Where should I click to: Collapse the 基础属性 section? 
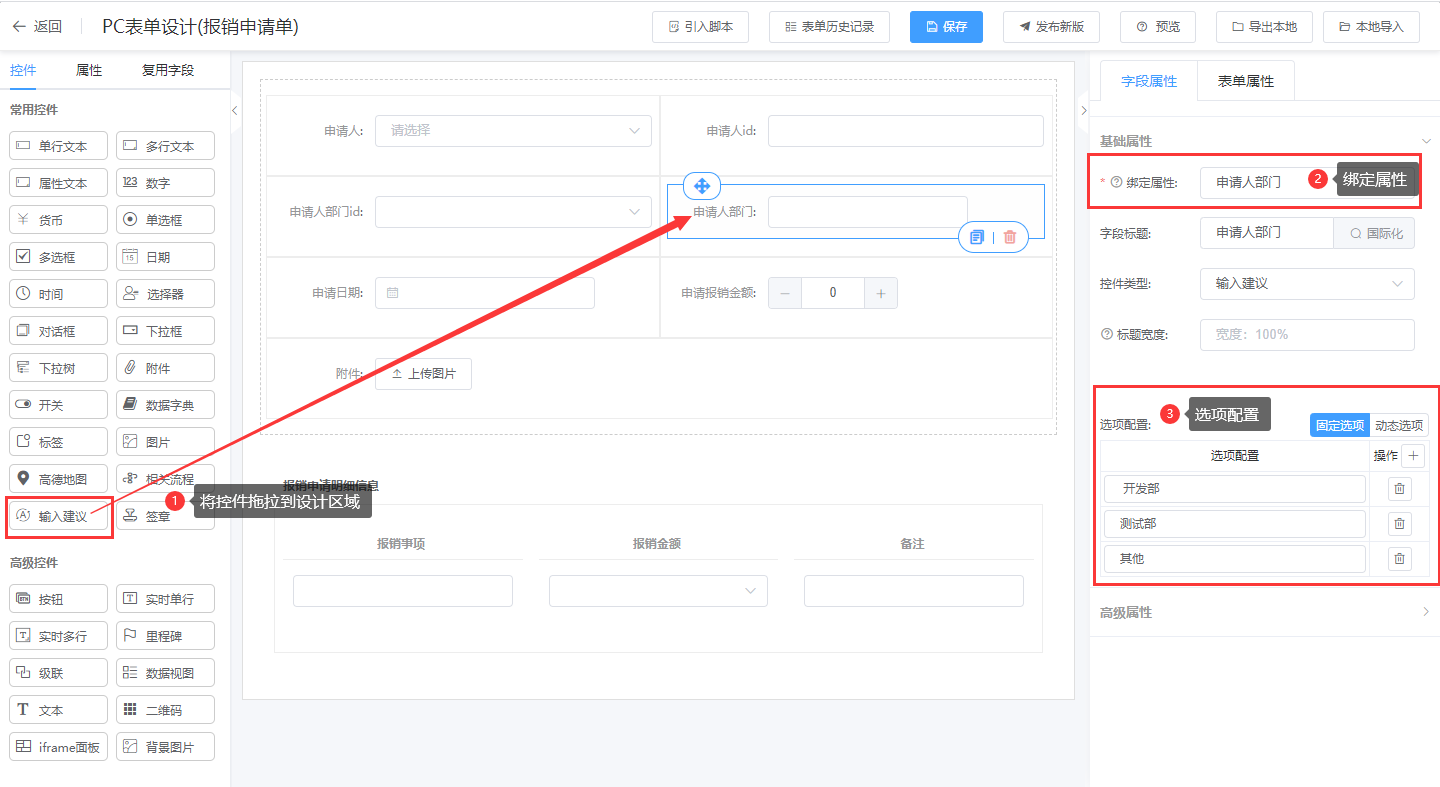tap(1427, 141)
